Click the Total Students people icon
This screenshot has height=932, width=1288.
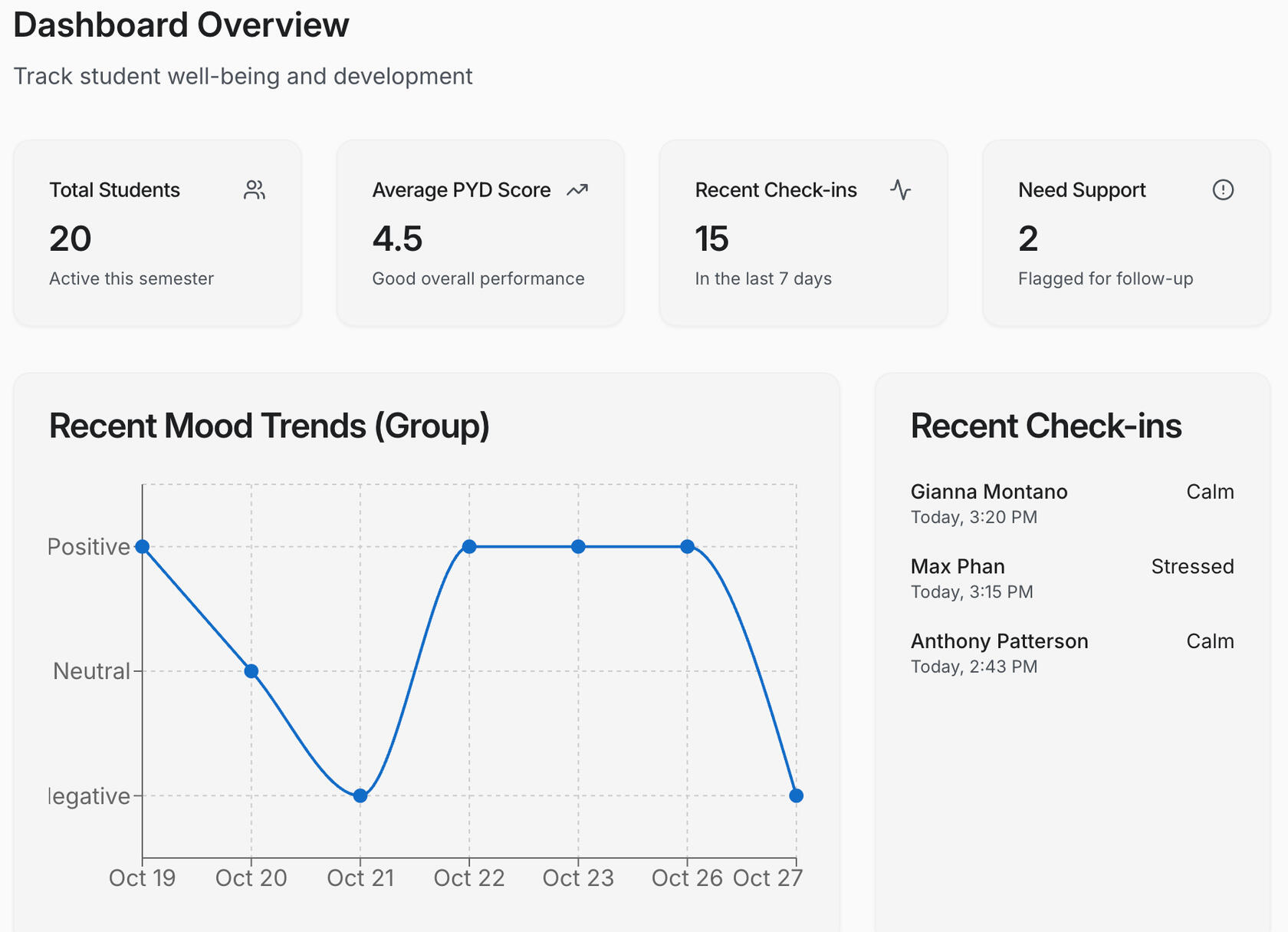coord(255,190)
